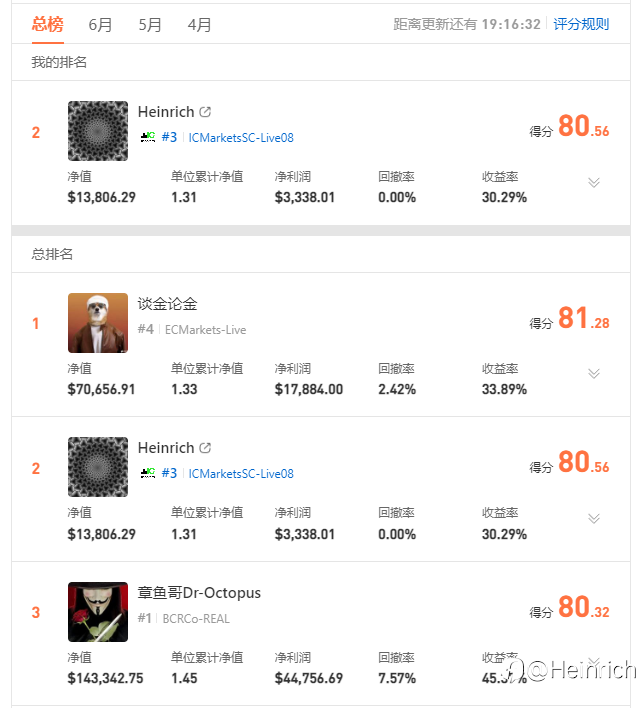Open 章鱼哥Dr-Octopus masked avatar
This screenshot has width=642, height=708.
pos(98,612)
